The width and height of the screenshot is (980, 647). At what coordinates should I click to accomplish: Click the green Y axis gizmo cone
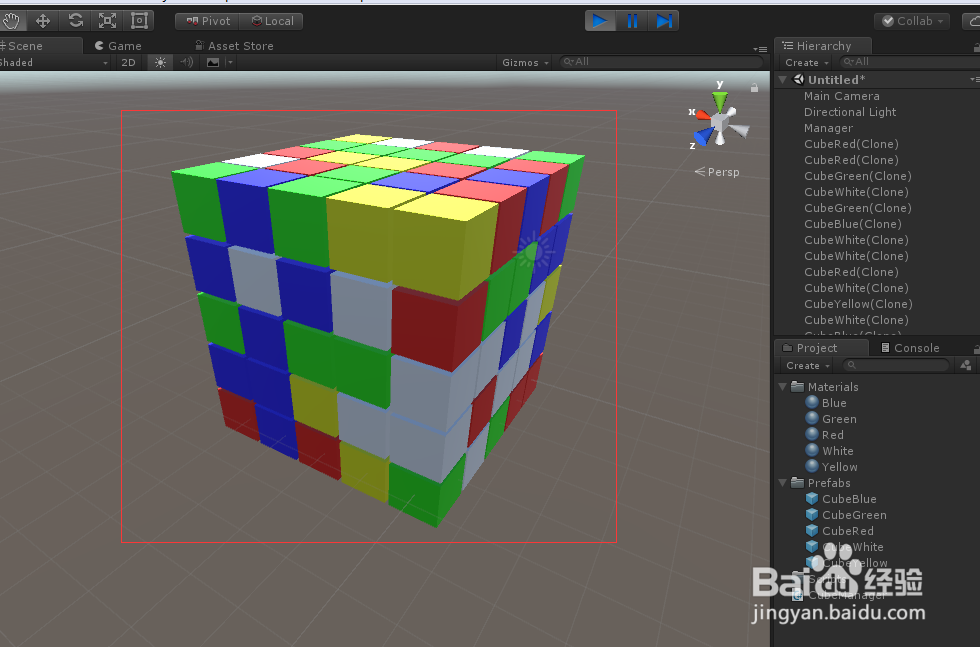[x=720, y=100]
